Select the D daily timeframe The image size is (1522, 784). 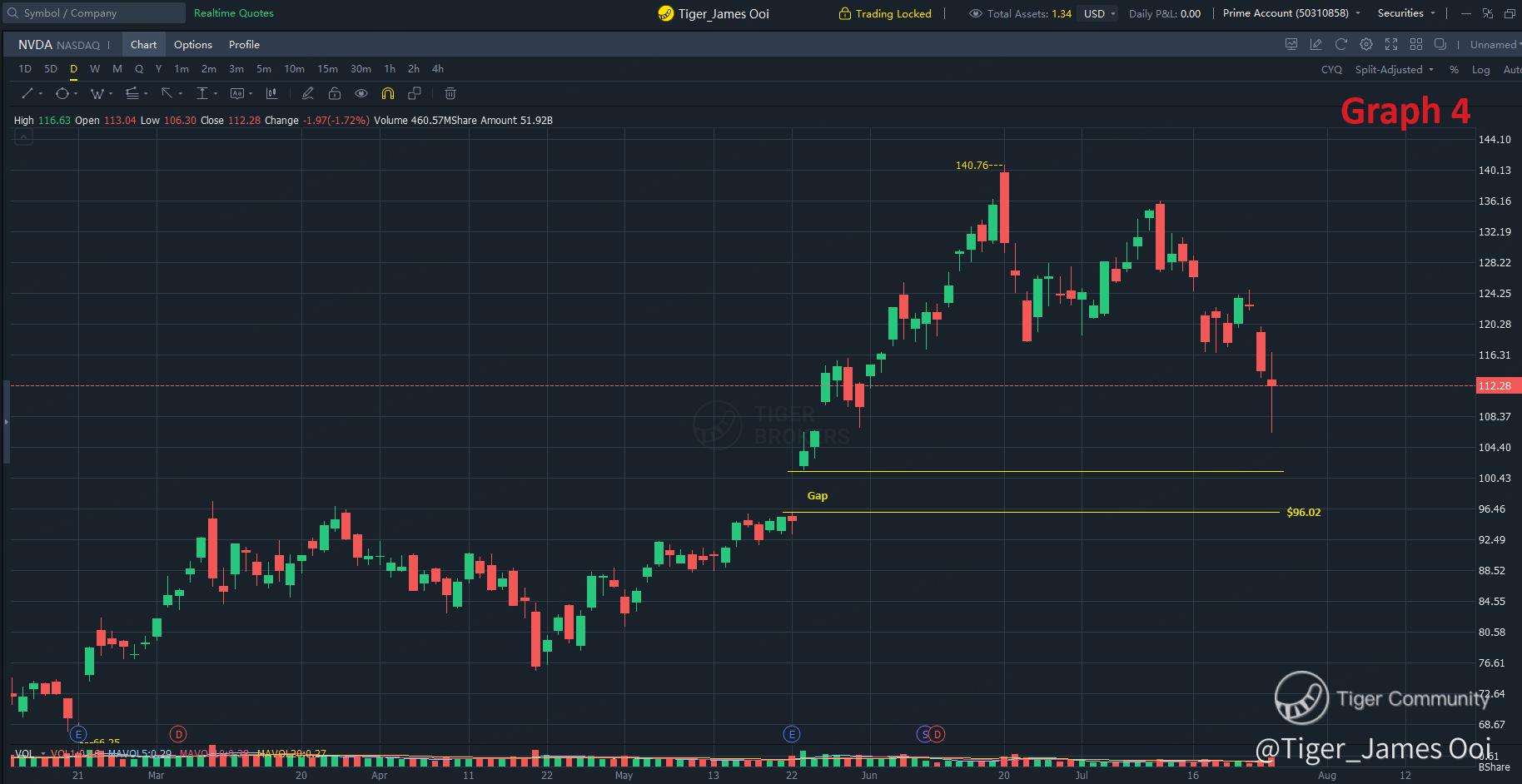[73, 69]
